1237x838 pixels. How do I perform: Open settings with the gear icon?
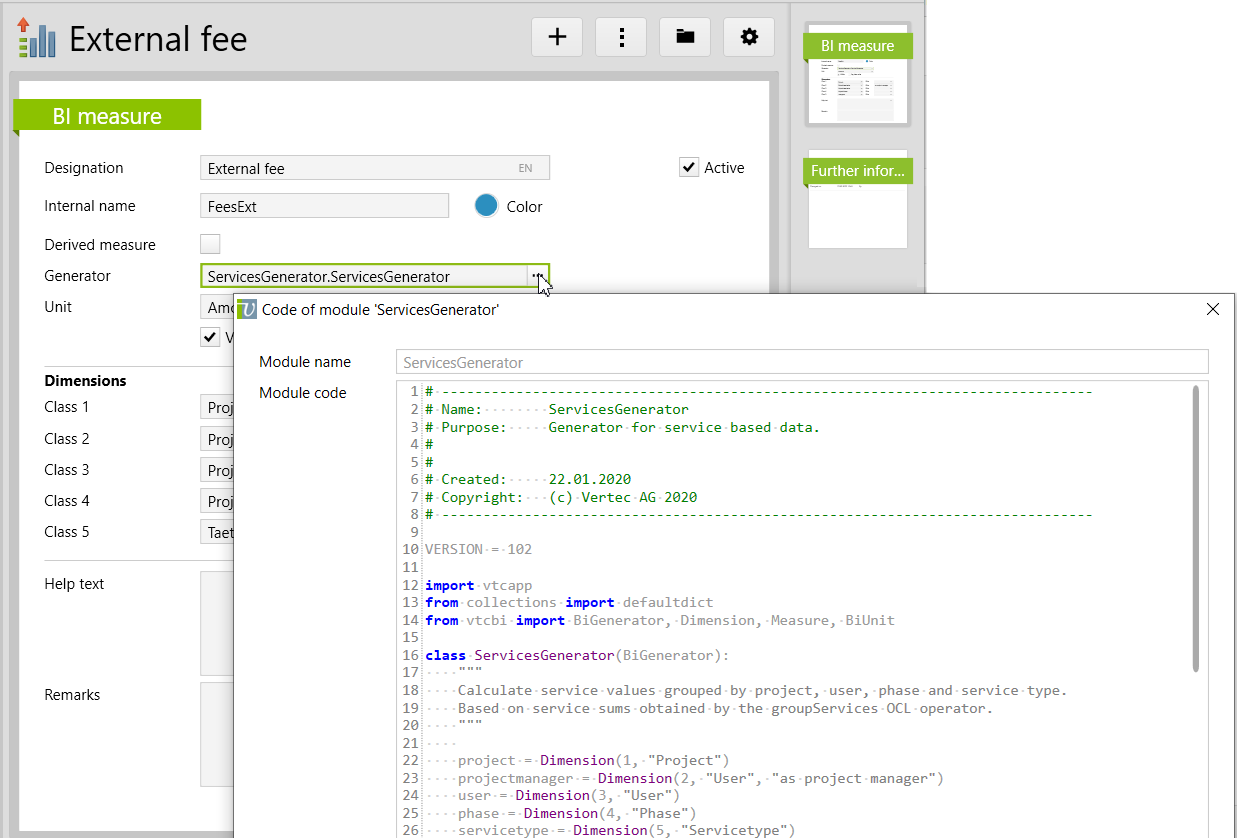[749, 37]
